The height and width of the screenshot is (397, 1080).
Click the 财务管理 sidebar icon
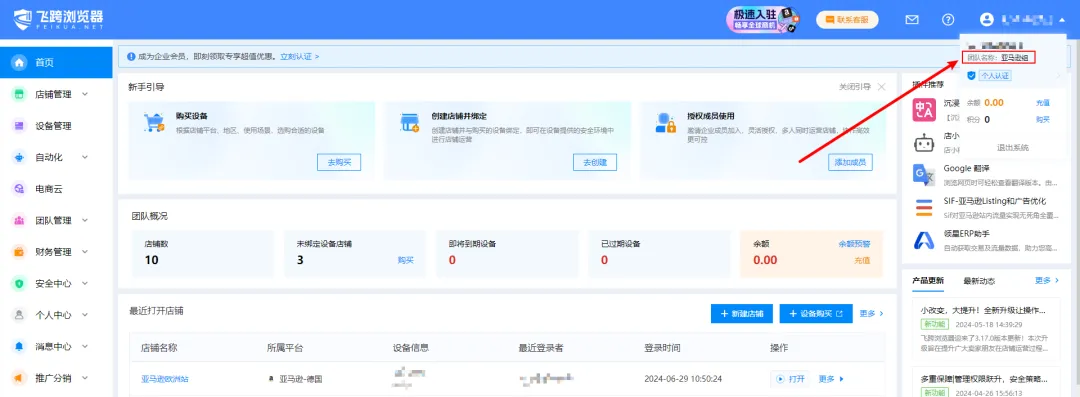[x=19, y=252]
